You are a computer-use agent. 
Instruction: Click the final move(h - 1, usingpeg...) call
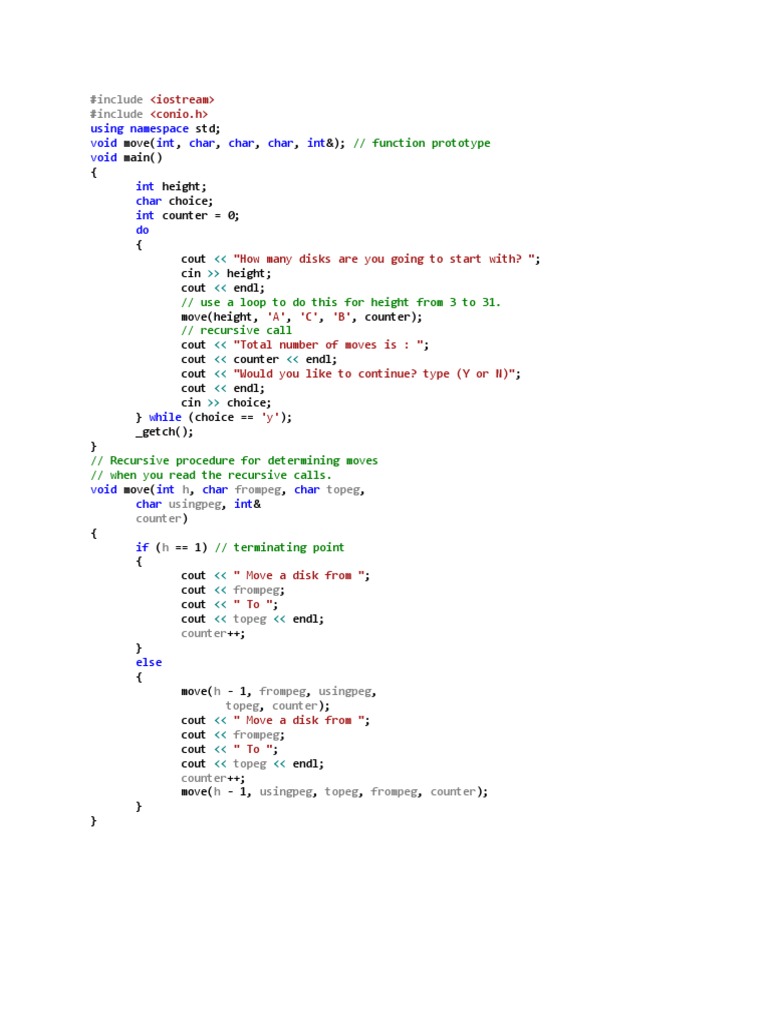pos(334,792)
